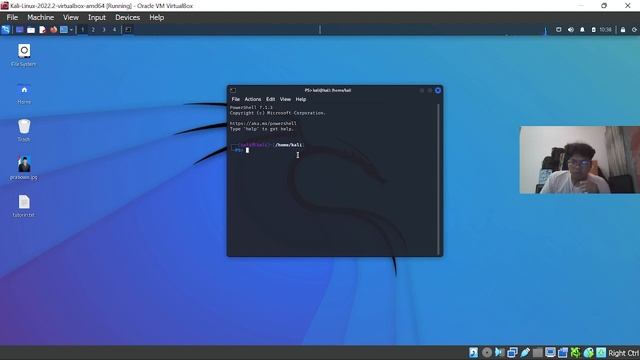Open the VirtualBox Machine menu
This screenshot has height=360, width=640.
coord(40,18)
